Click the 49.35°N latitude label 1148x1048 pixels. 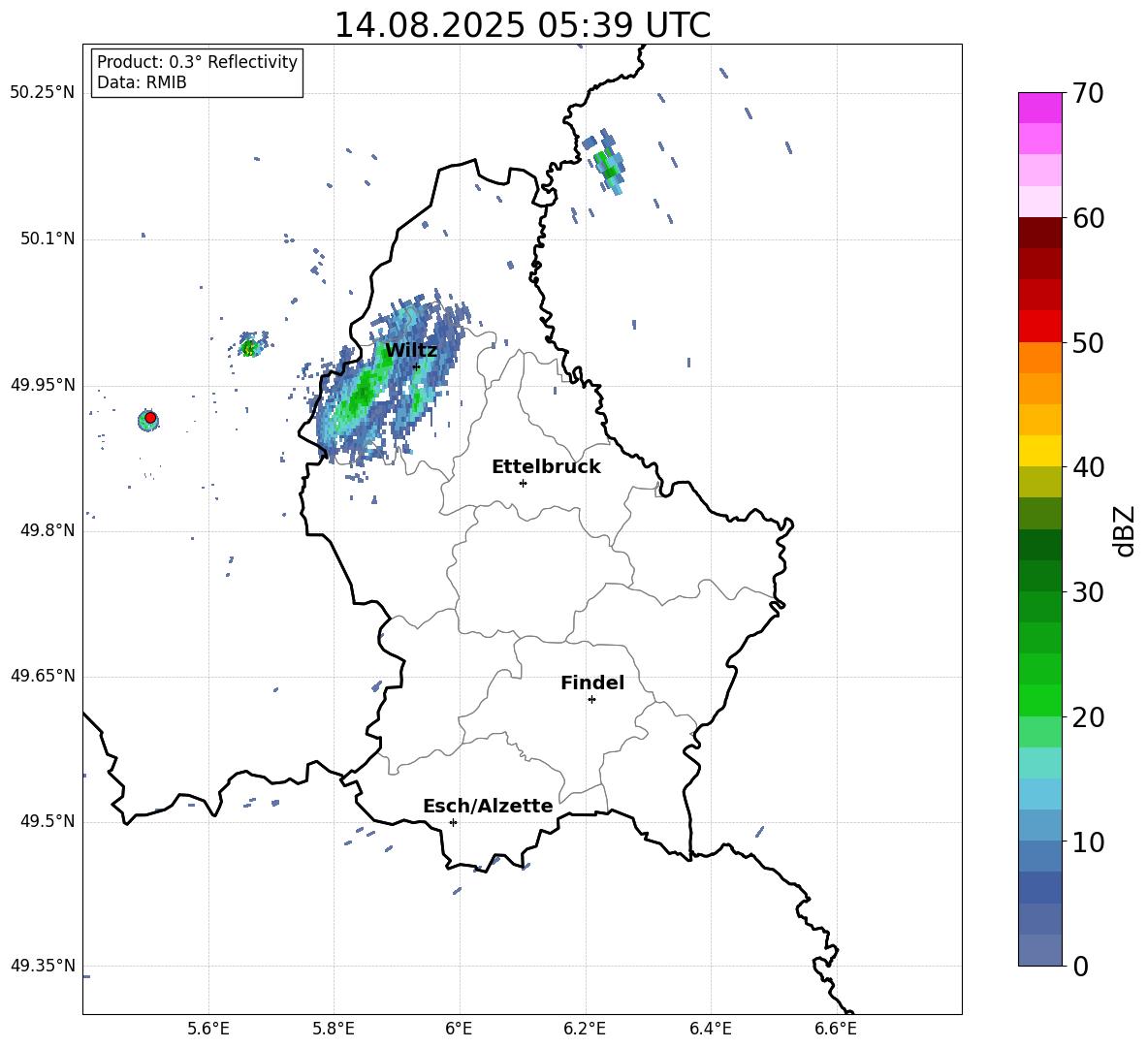click(43, 966)
